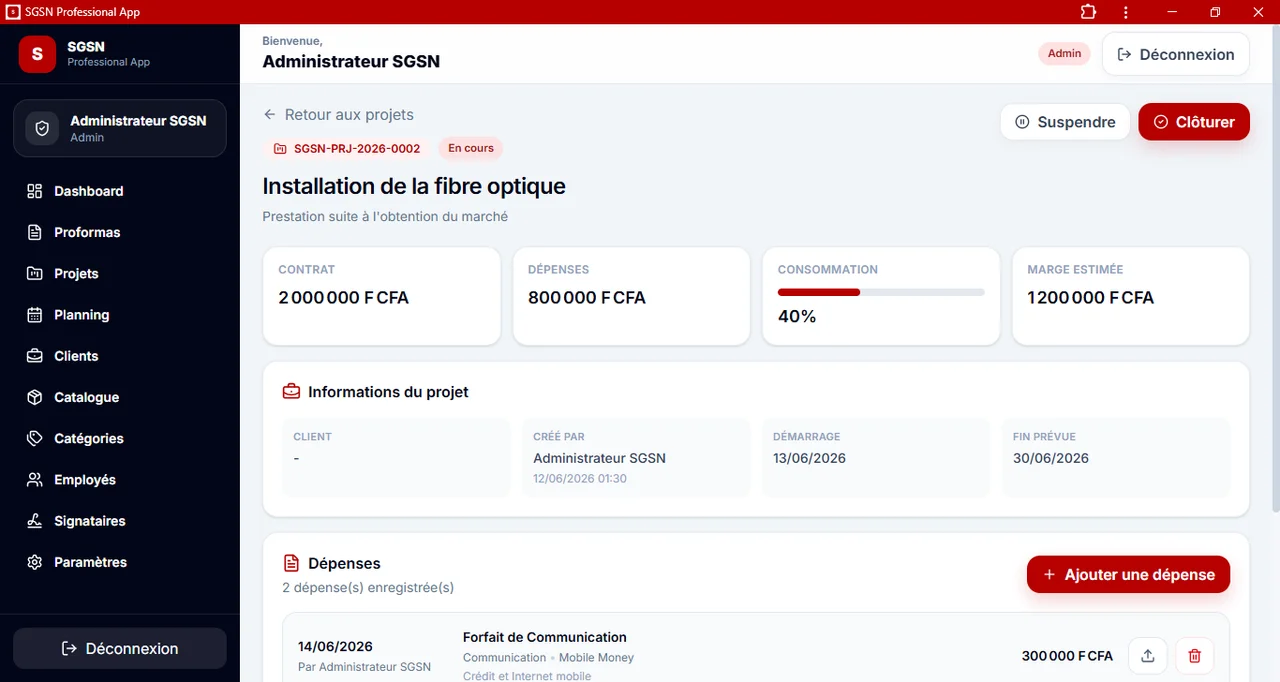Click the Admin role badge in header
Image resolution: width=1280 pixels, height=682 pixels.
(1065, 54)
